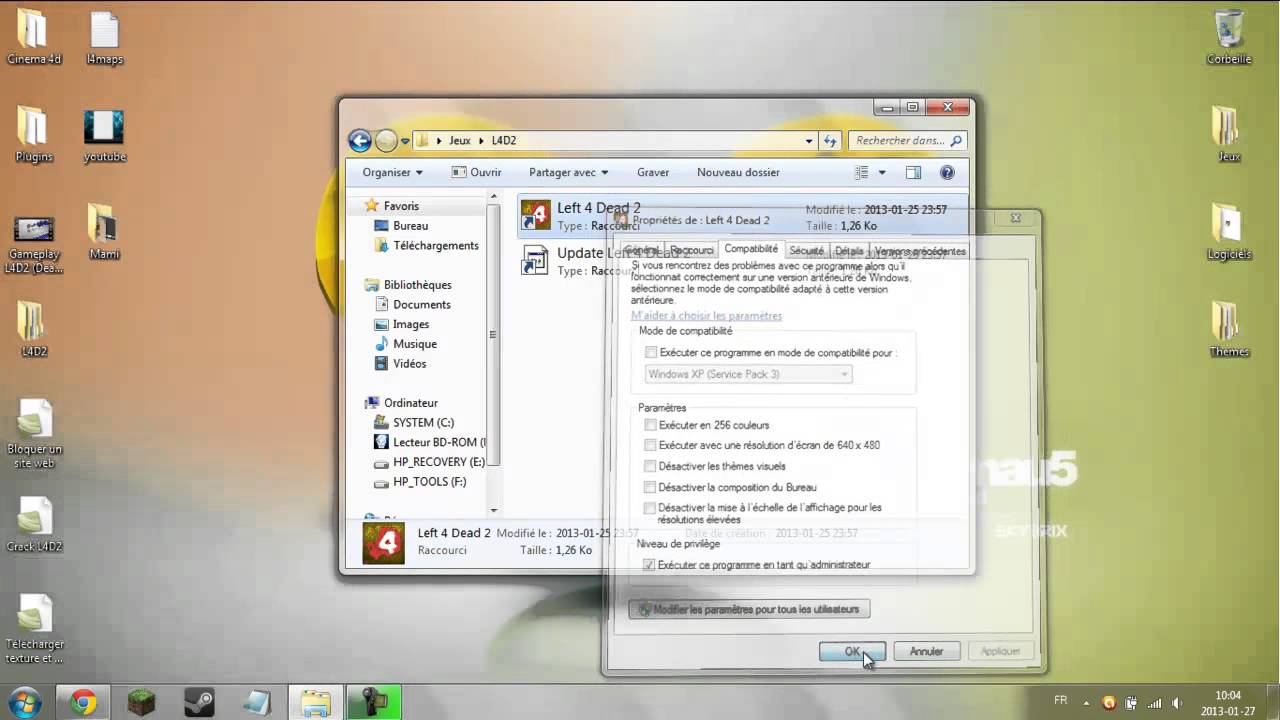Refresh the Explorer folder view

[x=830, y=141]
